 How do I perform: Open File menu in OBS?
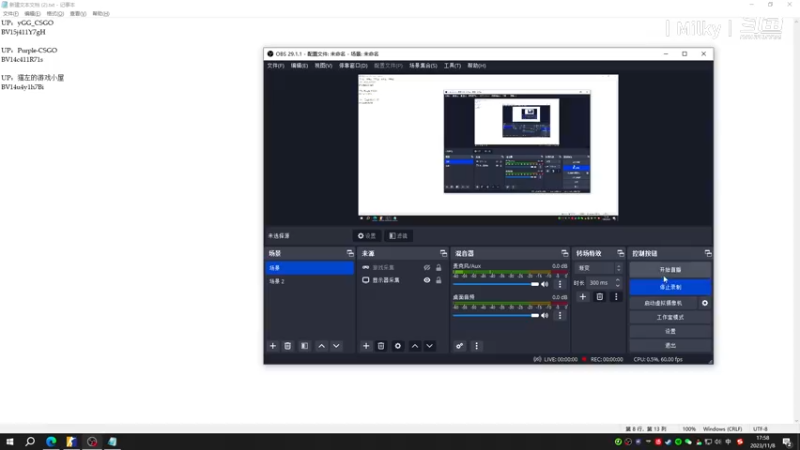(x=276, y=66)
